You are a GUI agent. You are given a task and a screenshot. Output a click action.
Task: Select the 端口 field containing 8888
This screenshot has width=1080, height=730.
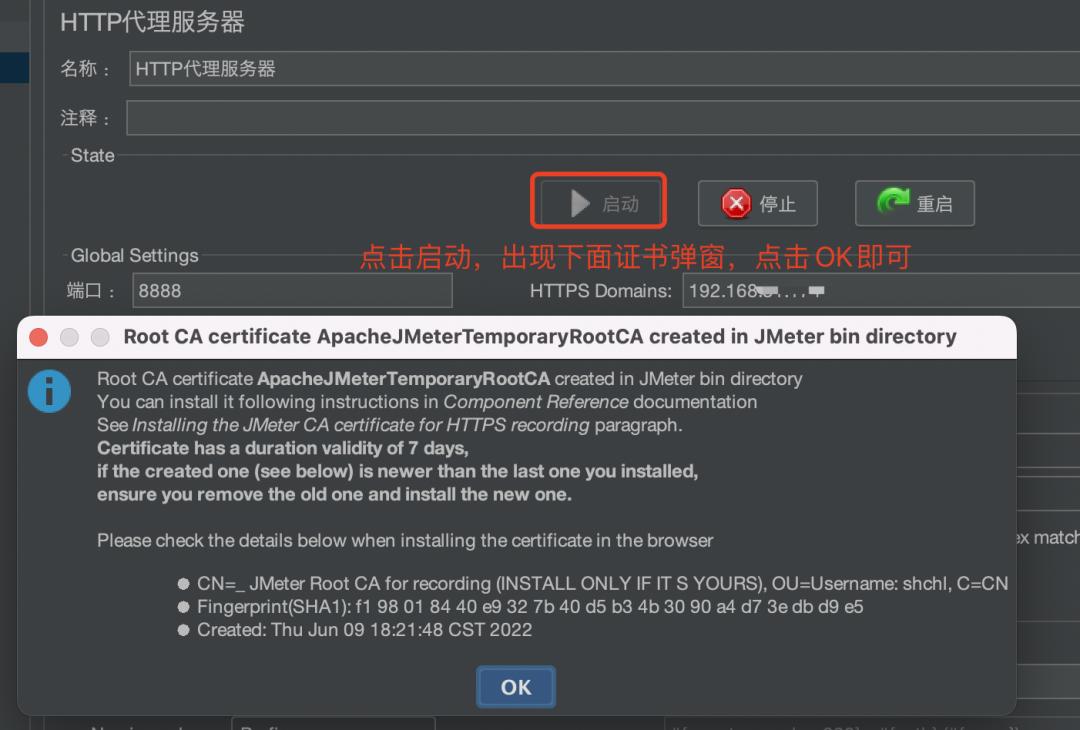tap(292, 289)
